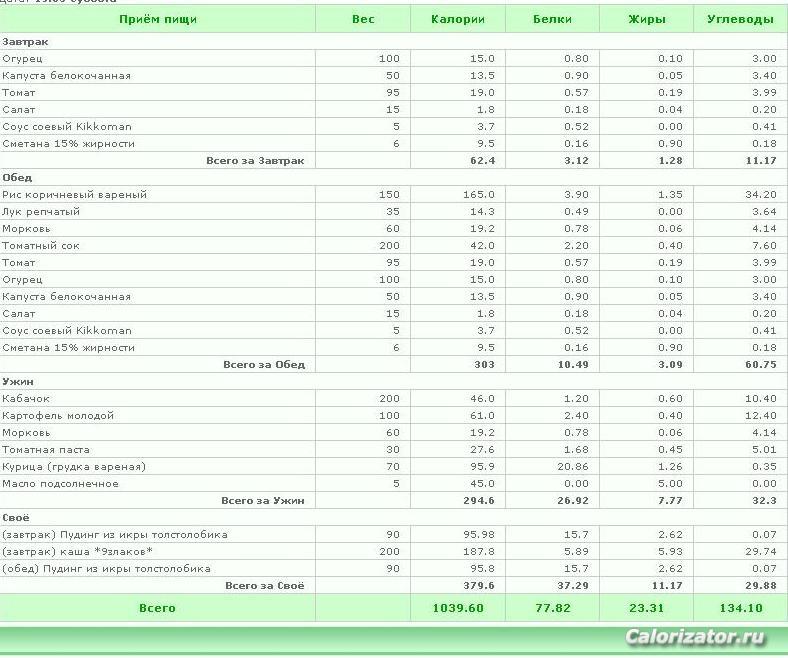Click dinner proteins subtotal 26.92

pyautogui.click(x=573, y=501)
